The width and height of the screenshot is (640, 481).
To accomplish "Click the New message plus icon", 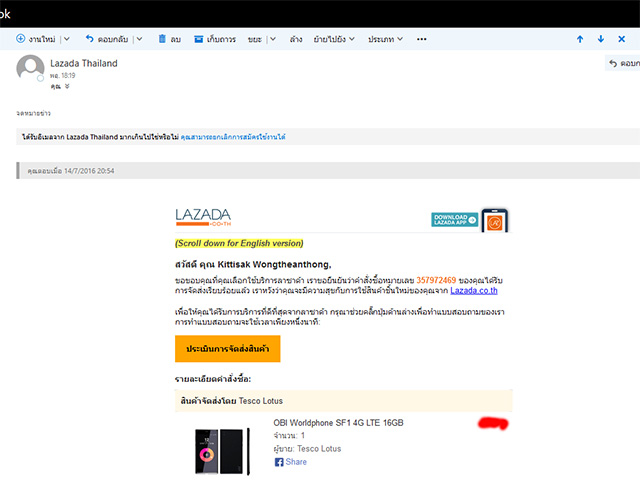I will [x=20, y=39].
